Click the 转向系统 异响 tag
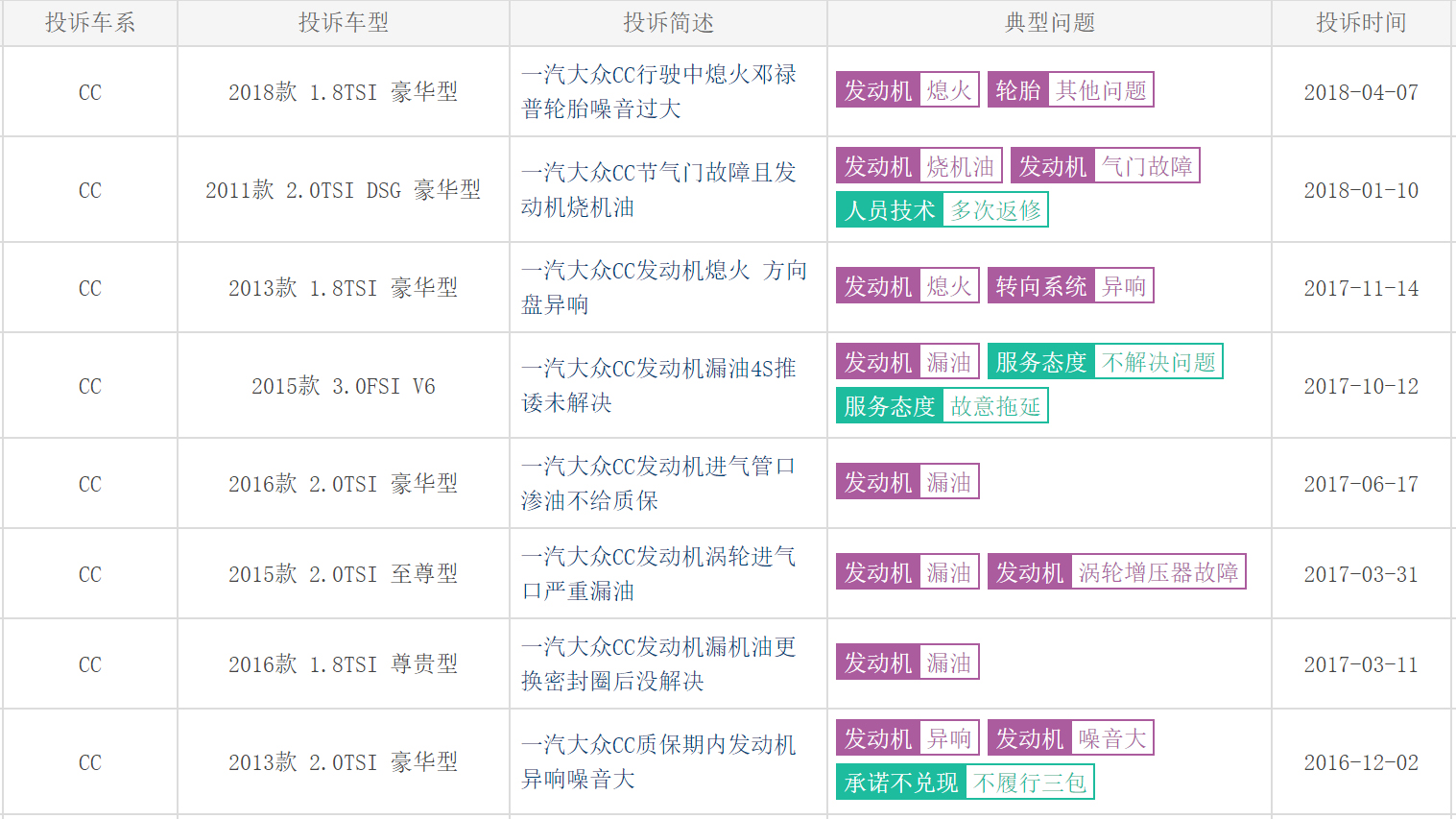Viewport: 1456px width, 819px height. coord(1070,286)
